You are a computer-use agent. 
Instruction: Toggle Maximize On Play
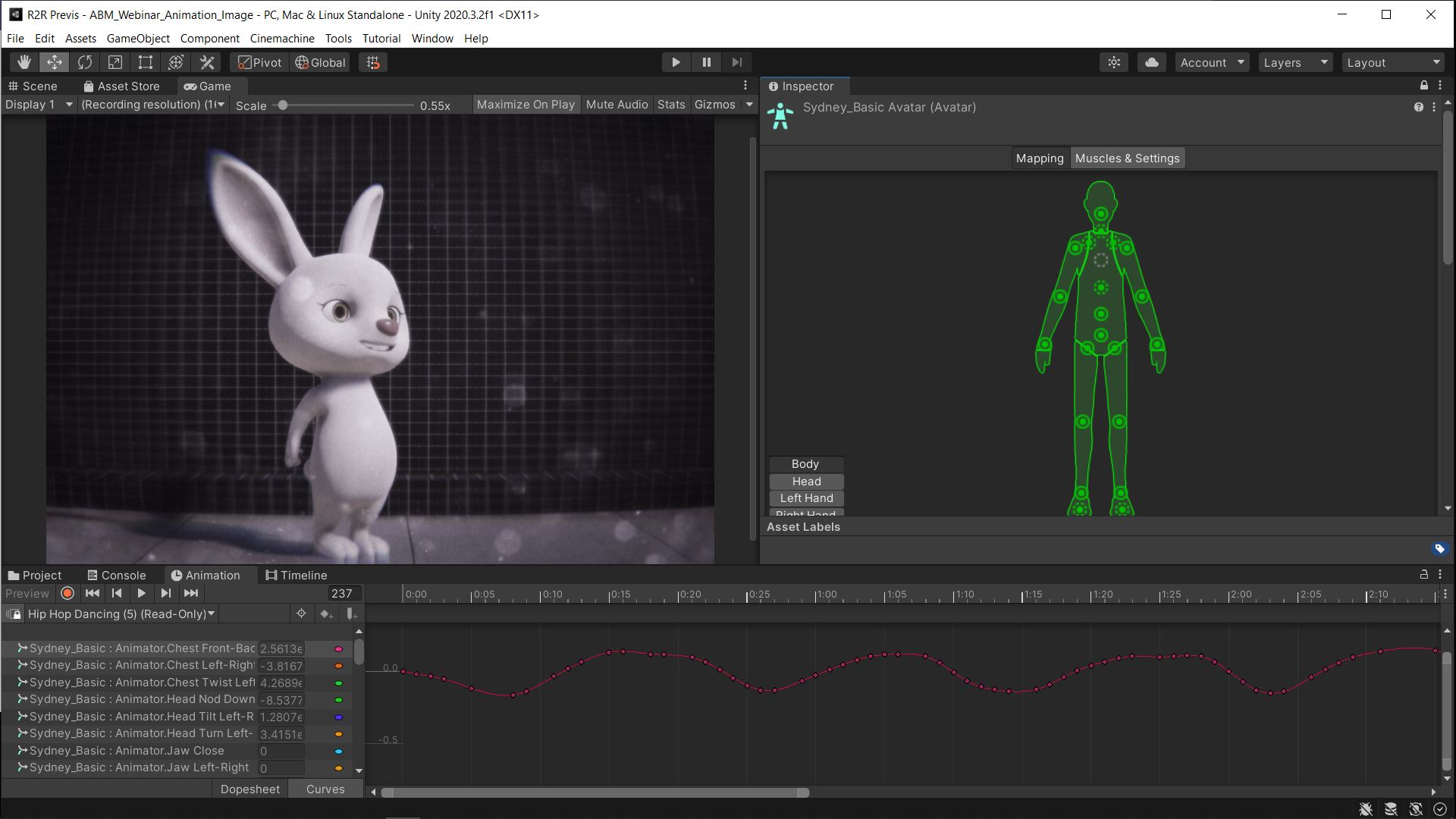tap(526, 104)
